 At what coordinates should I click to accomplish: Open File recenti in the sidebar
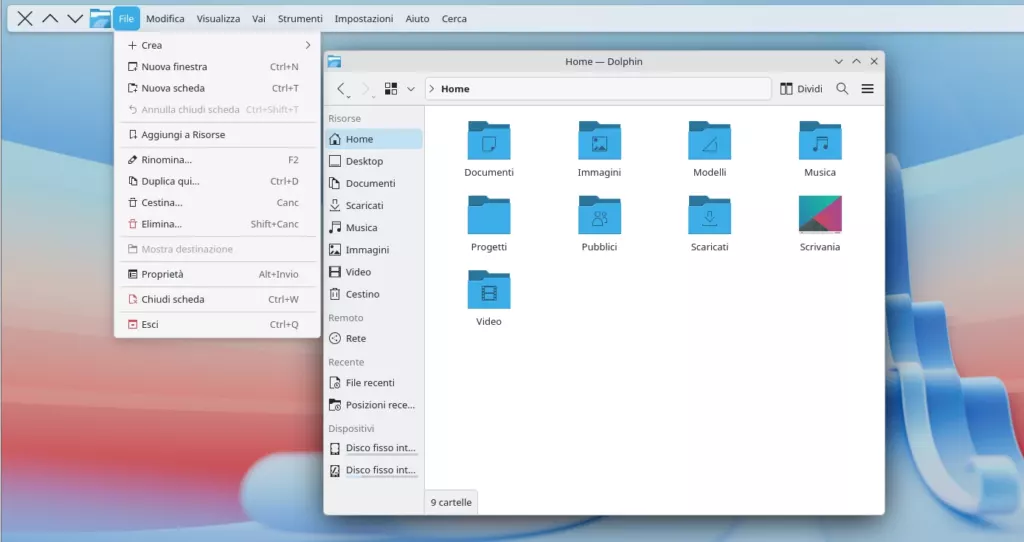pyautogui.click(x=374, y=383)
